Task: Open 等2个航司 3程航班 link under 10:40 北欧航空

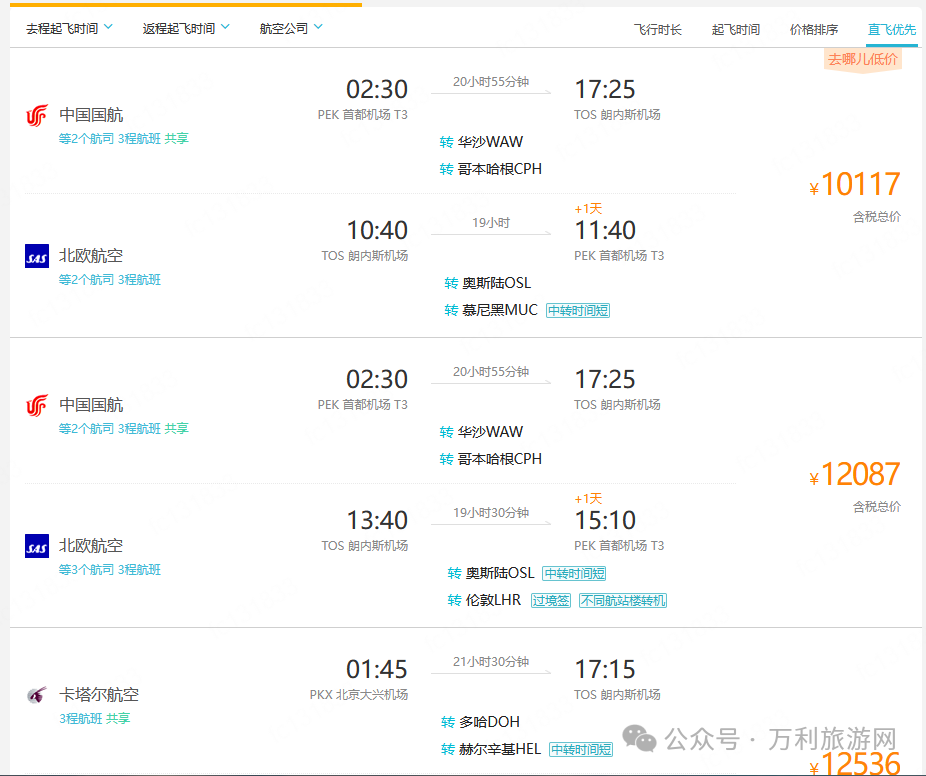Action: click(109, 280)
